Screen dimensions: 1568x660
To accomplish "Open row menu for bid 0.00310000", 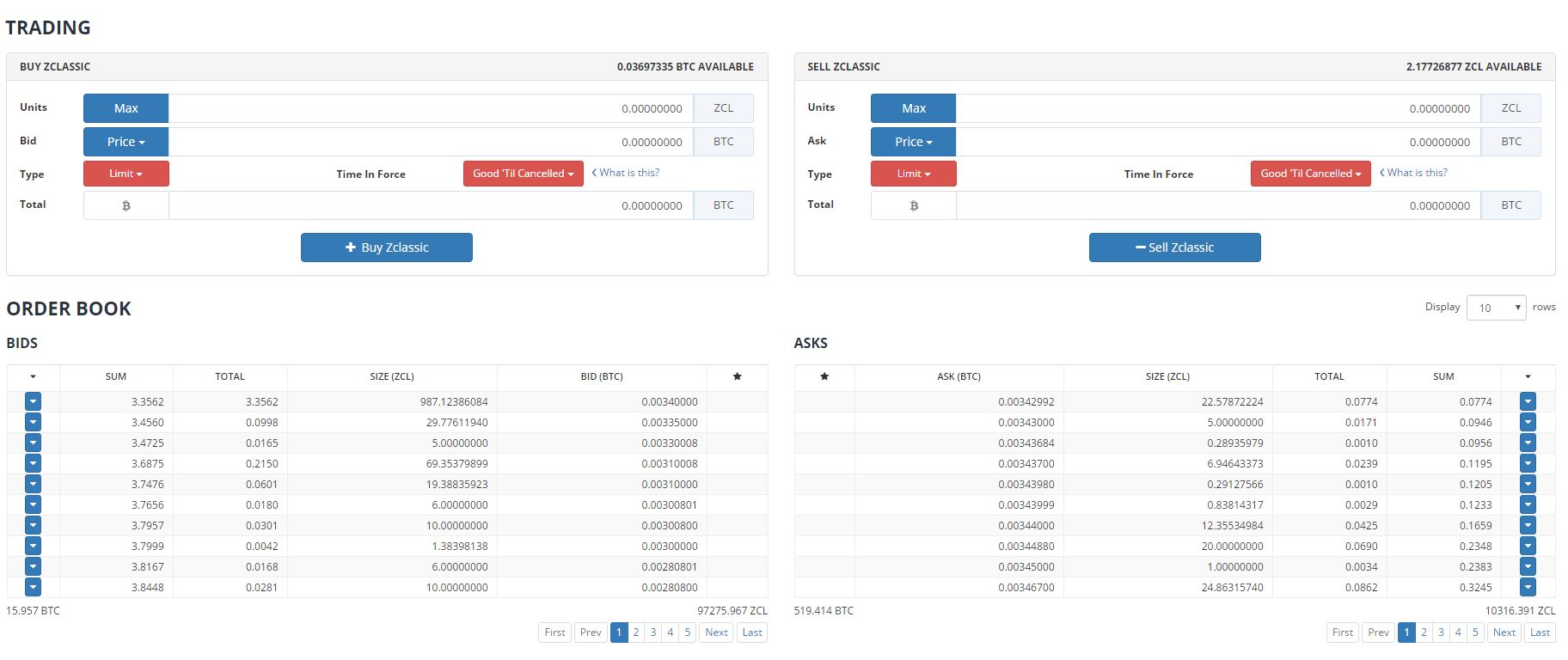I will [33, 484].
